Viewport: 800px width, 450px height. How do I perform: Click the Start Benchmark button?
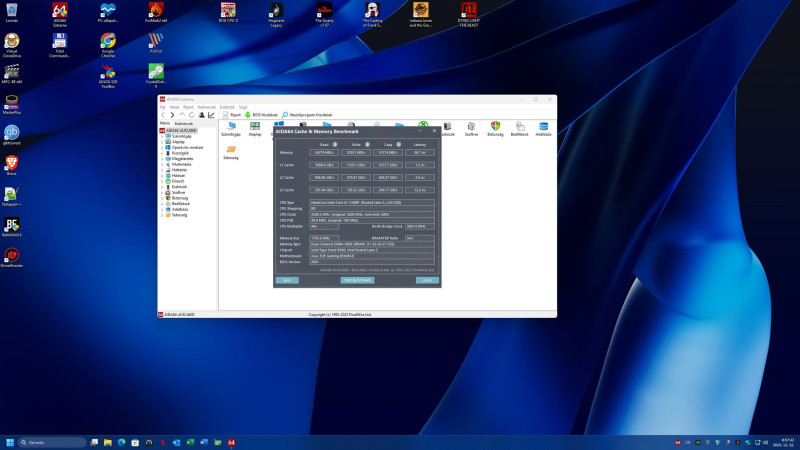point(357,280)
